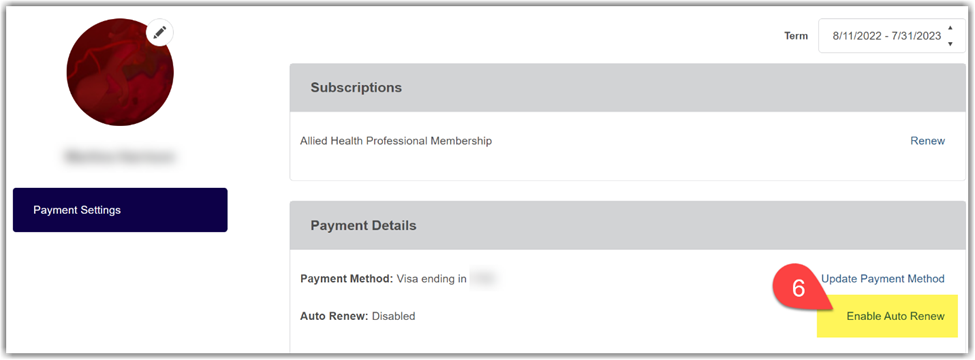Click the Payment Method label

[346, 279]
